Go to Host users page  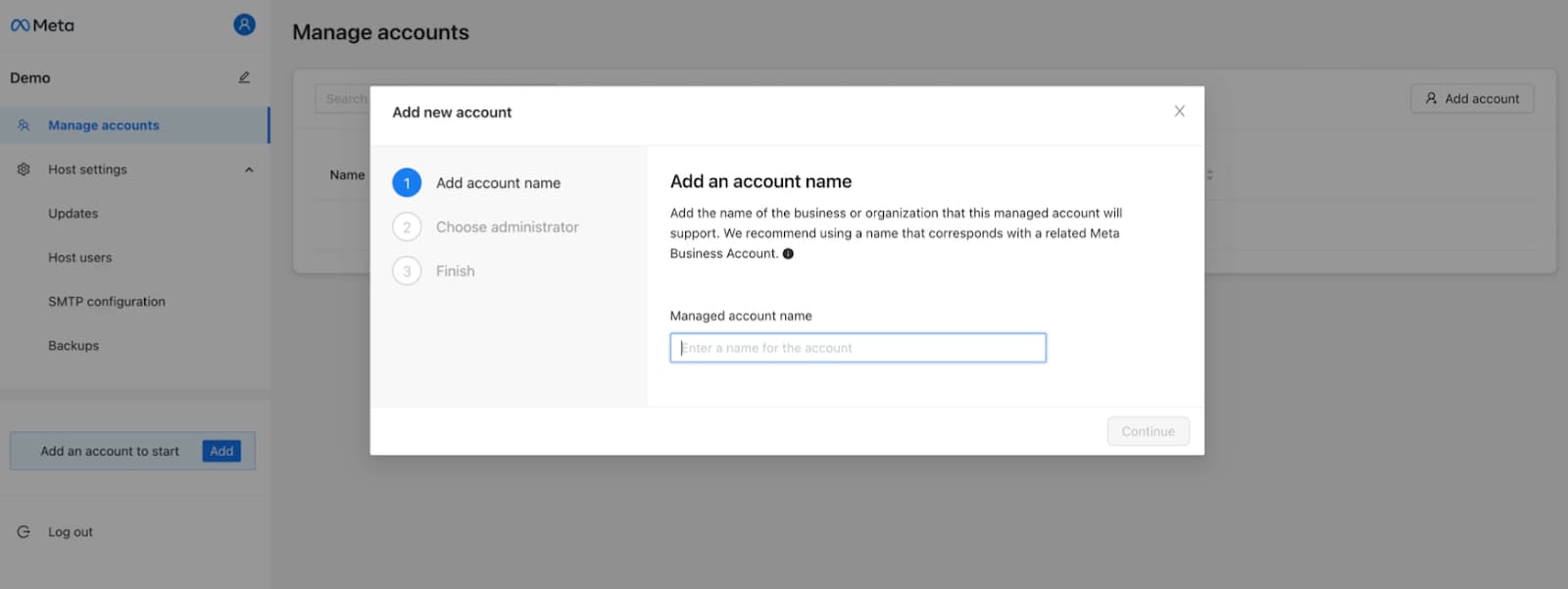click(x=80, y=258)
